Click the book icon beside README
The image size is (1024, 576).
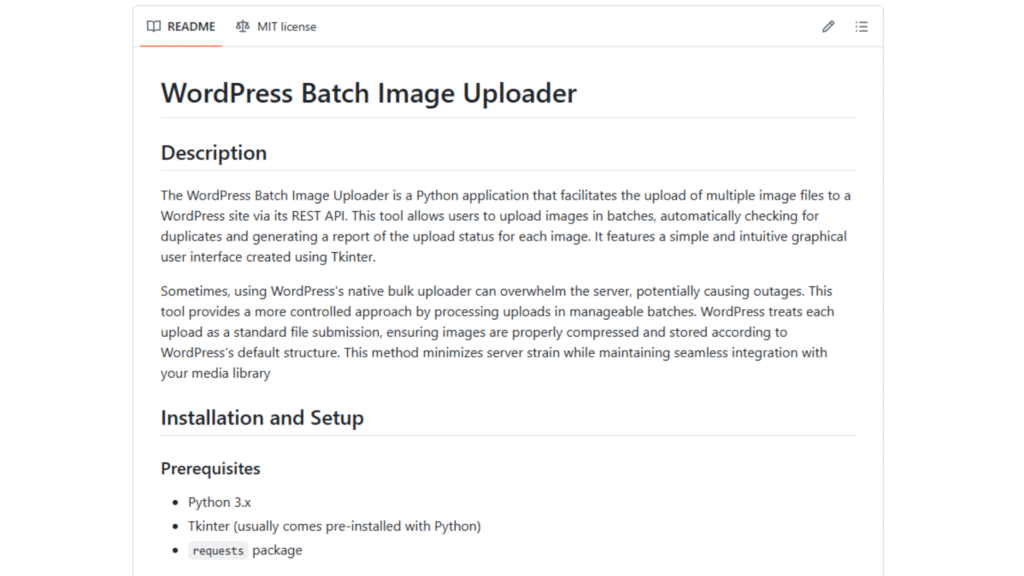[153, 27]
